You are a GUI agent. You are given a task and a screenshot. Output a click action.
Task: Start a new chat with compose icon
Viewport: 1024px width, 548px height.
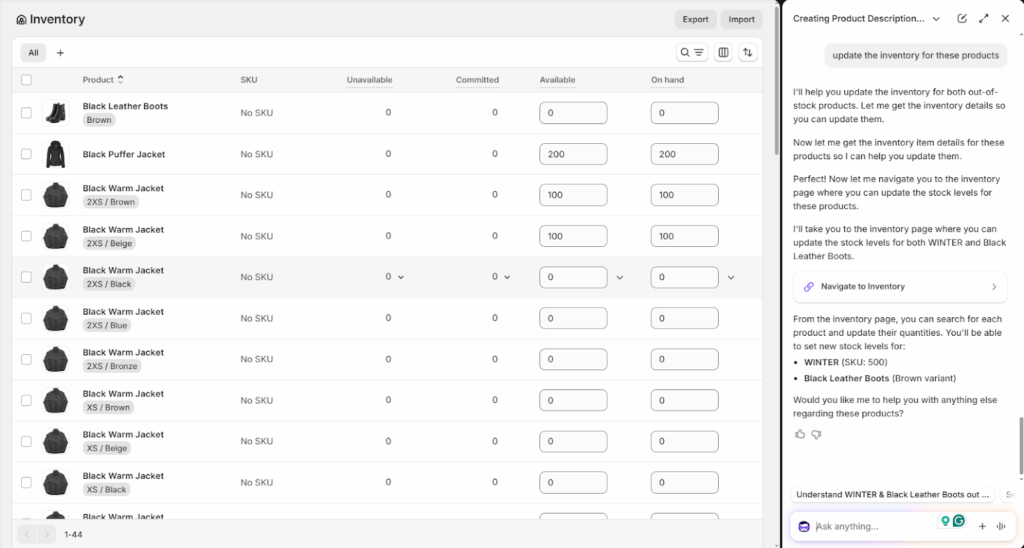[x=962, y=19]
